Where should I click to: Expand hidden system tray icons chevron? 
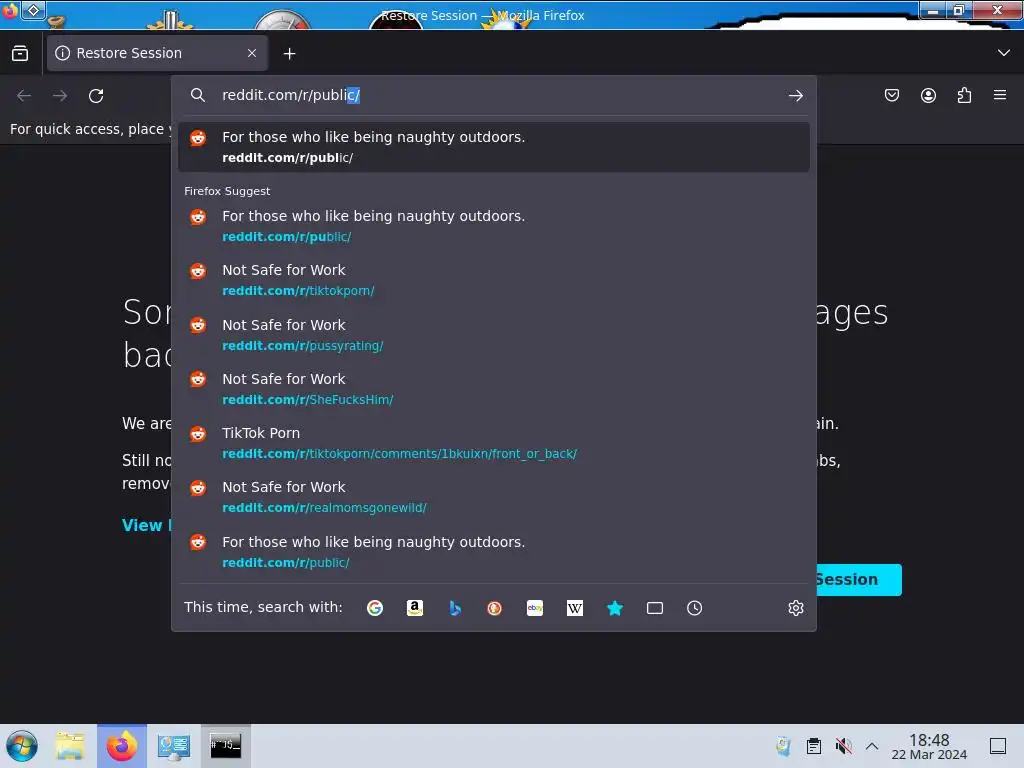point(872,746)
